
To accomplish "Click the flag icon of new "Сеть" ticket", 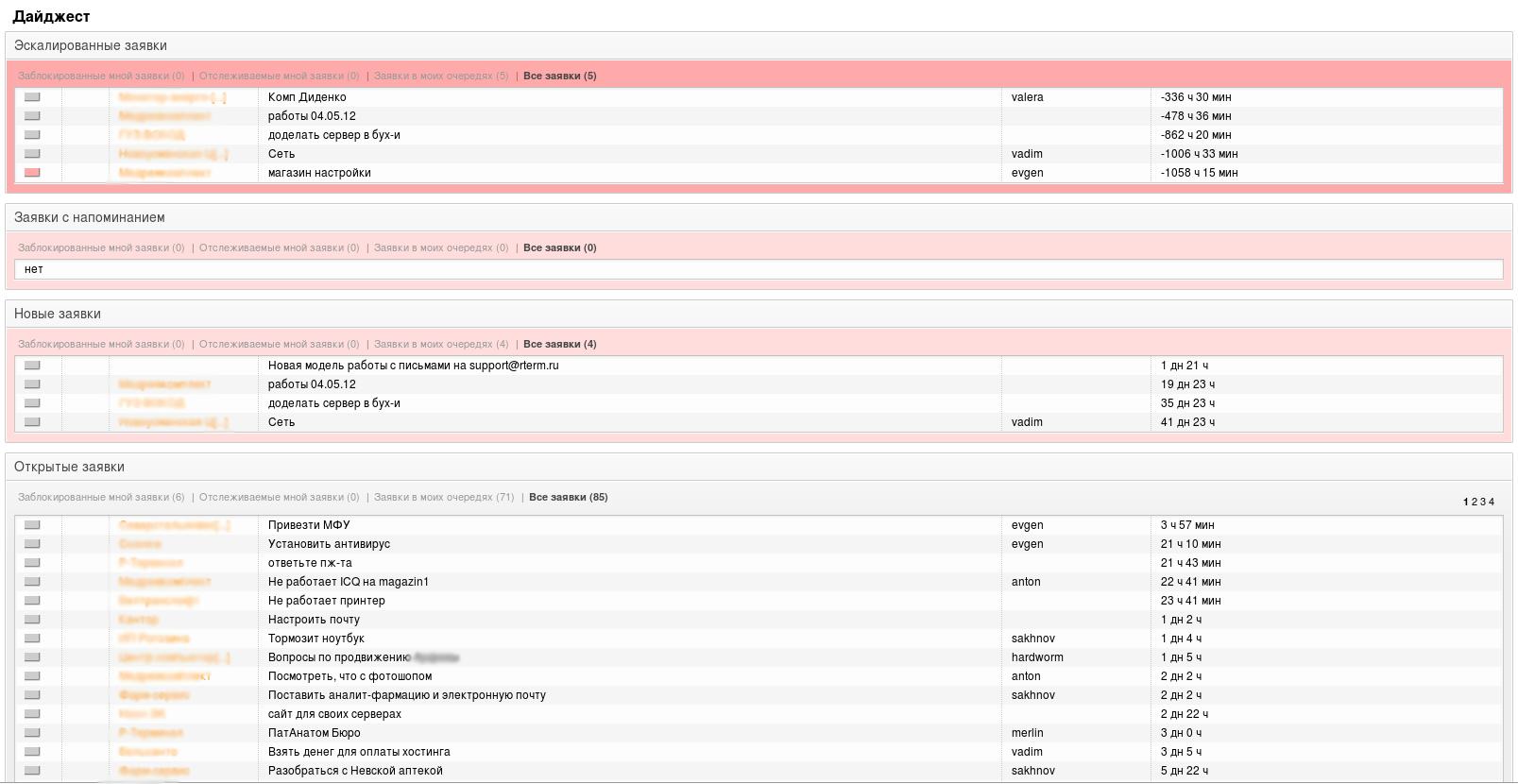I will click(32, 422).
